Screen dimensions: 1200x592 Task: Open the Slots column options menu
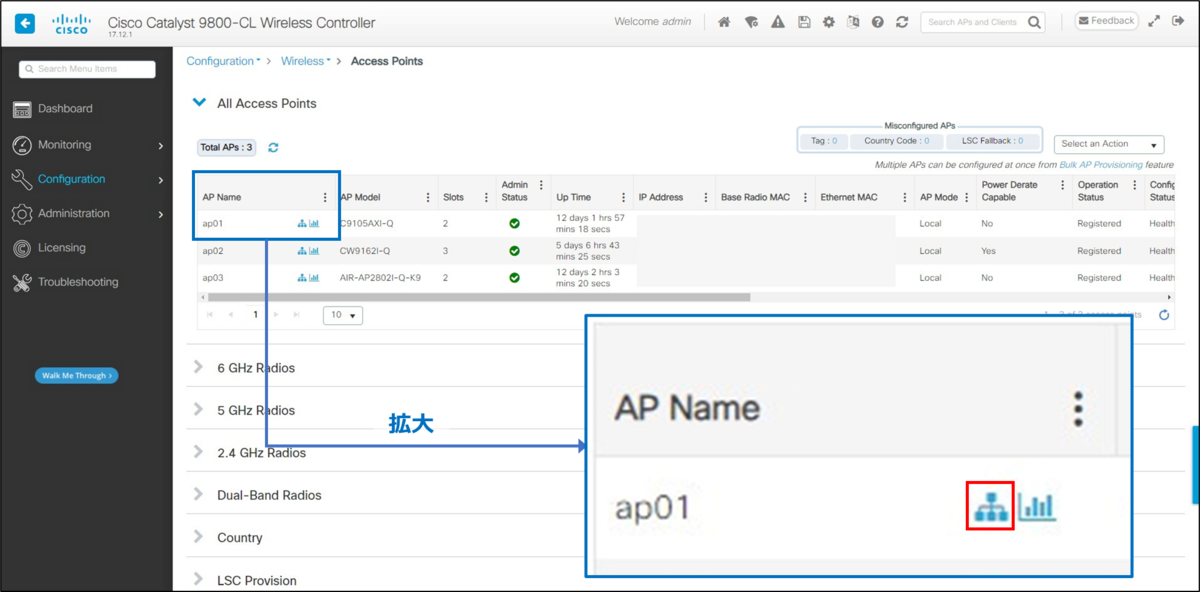click(486, 197)
